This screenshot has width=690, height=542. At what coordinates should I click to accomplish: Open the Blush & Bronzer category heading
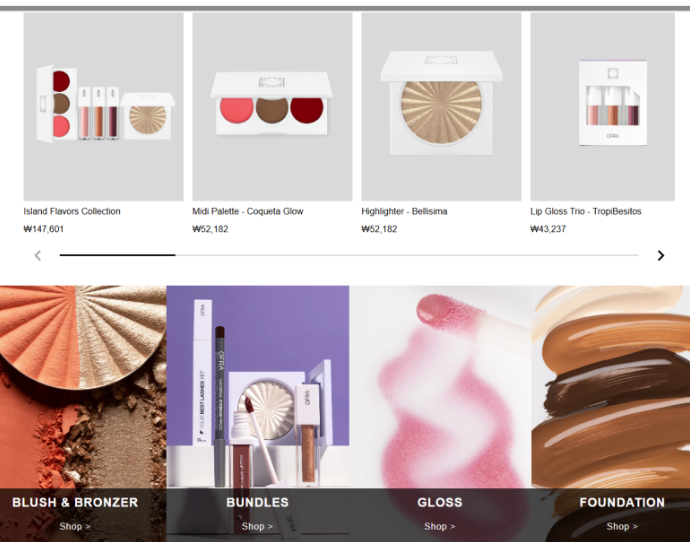point(75,502)
